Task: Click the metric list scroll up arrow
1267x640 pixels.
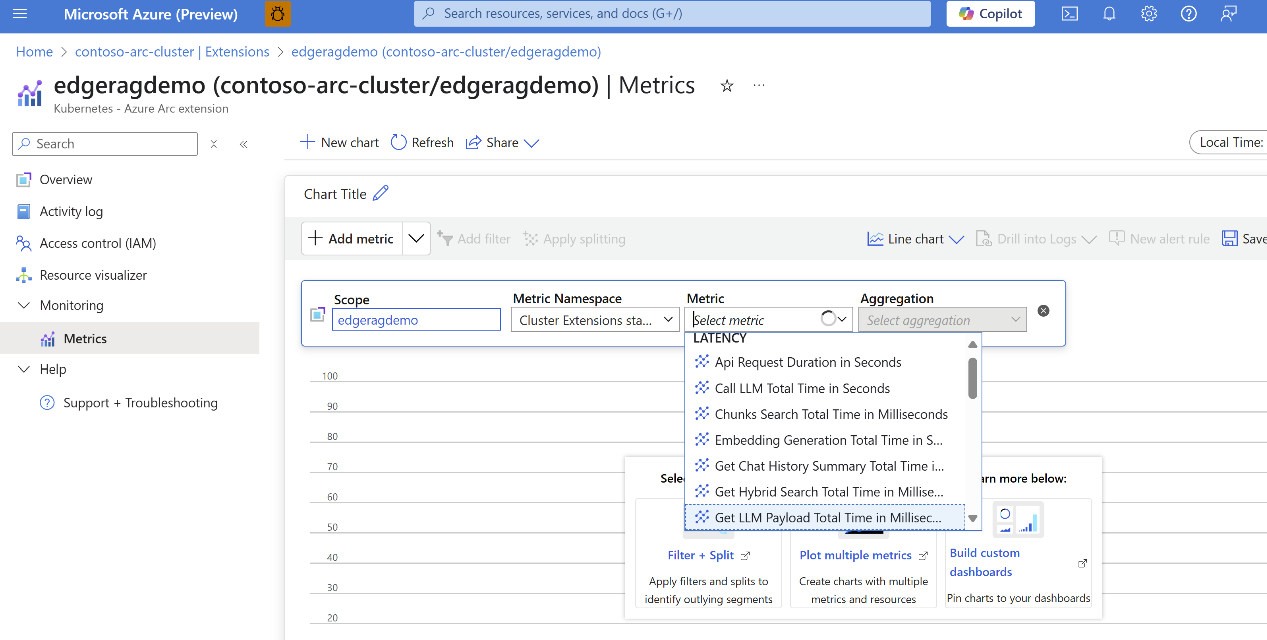Action: coord(973,344)
